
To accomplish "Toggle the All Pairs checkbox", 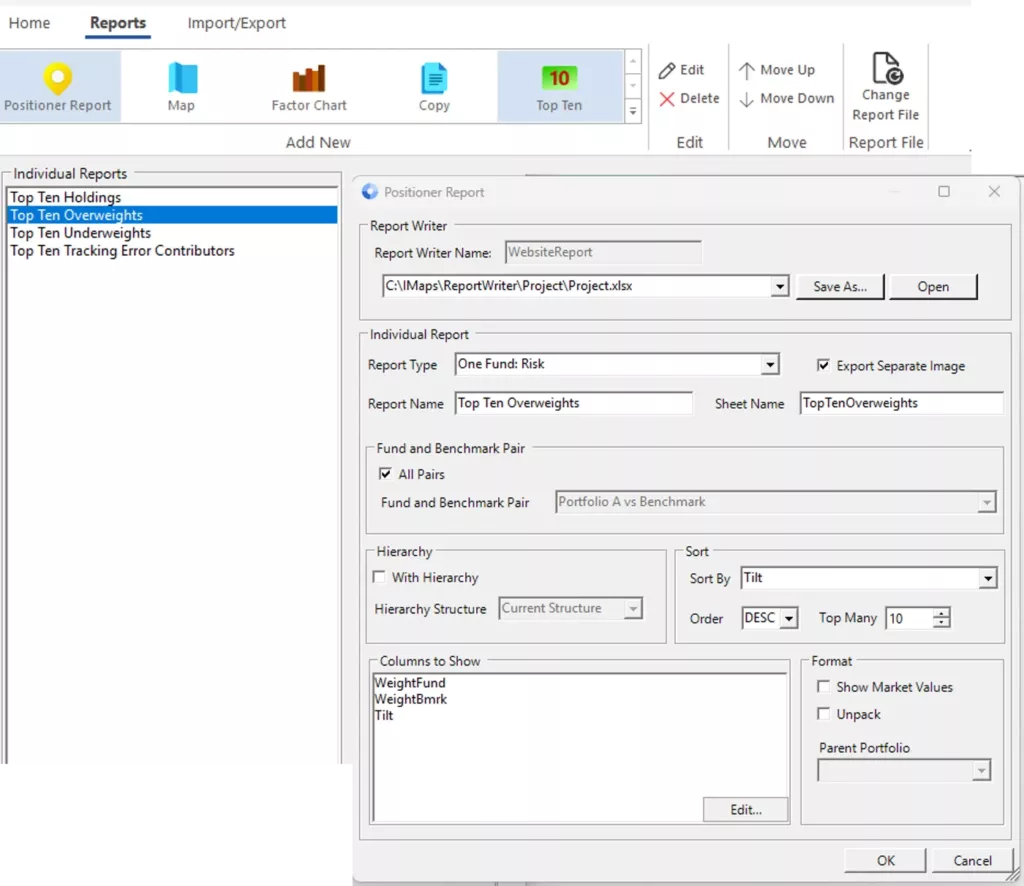I will [x=385, y=473].
